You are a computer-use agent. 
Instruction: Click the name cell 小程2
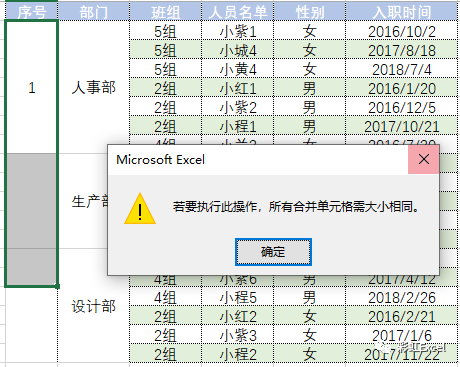pos(238,353)
